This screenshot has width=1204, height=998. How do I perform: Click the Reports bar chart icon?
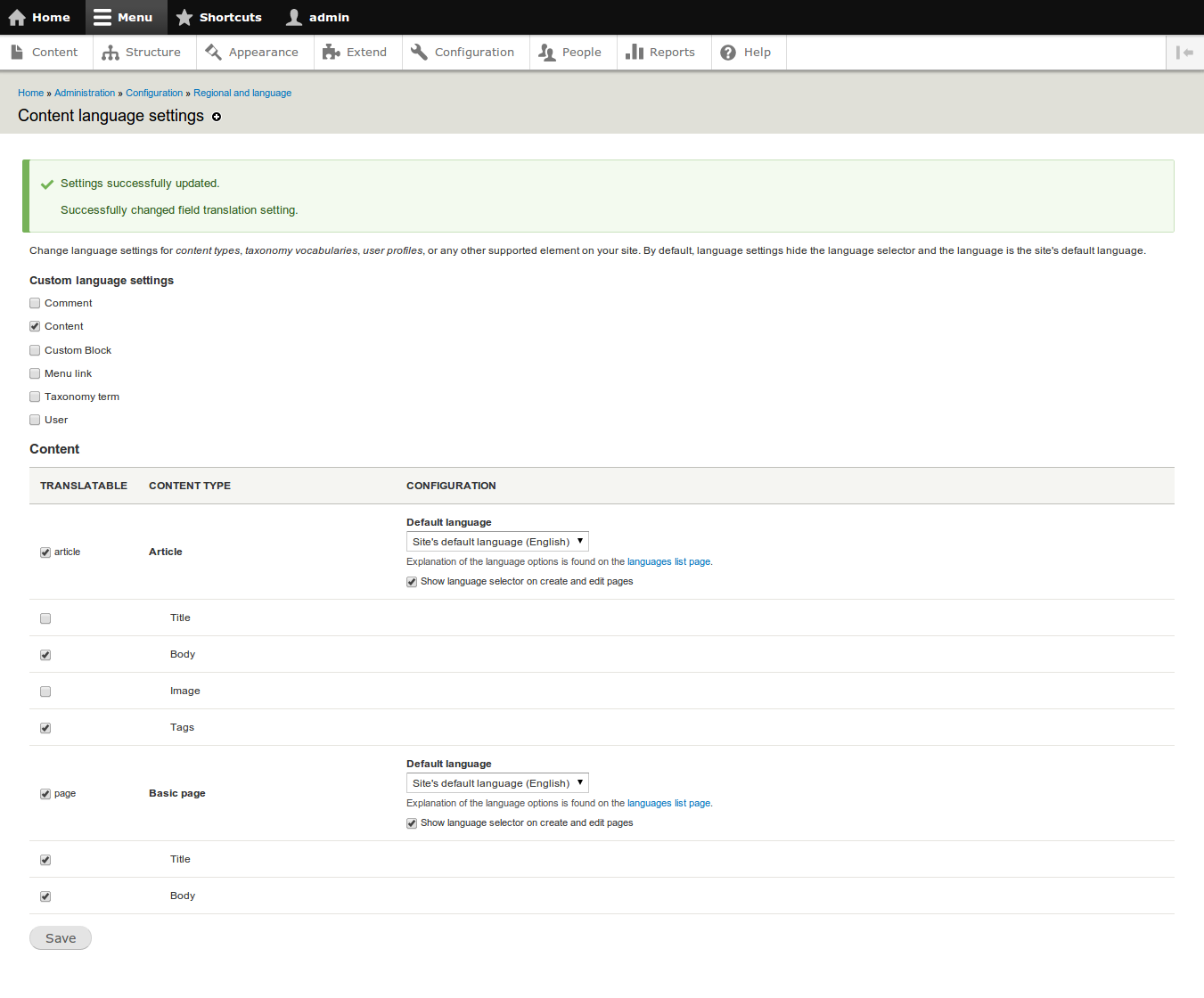tap(635, 53)
